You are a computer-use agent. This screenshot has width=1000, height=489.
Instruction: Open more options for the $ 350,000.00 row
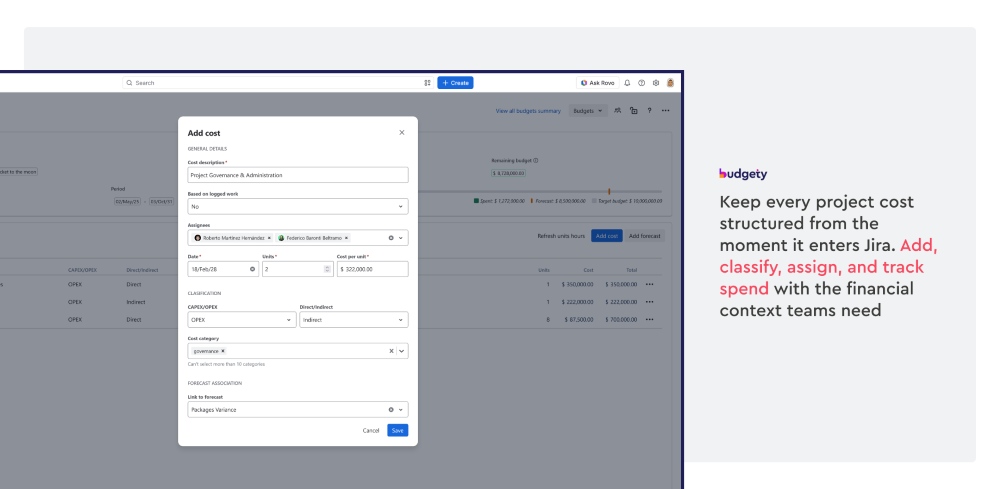(649, 284)
